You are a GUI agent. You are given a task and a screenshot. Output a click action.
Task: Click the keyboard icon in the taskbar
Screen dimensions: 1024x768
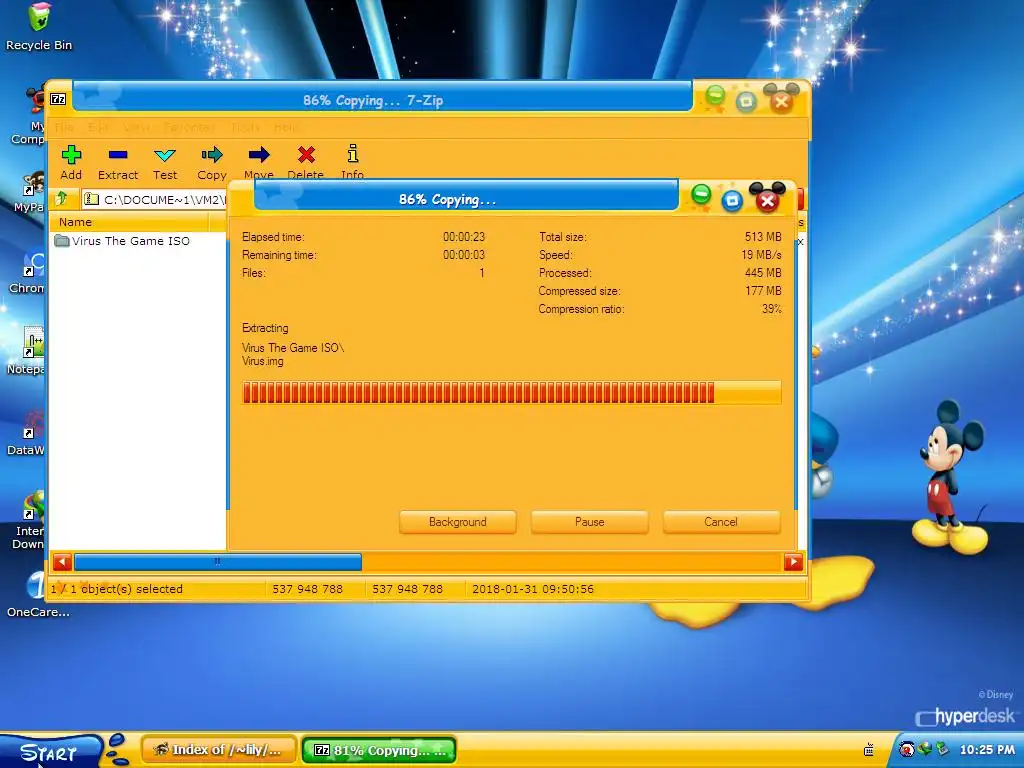[869, 750]
